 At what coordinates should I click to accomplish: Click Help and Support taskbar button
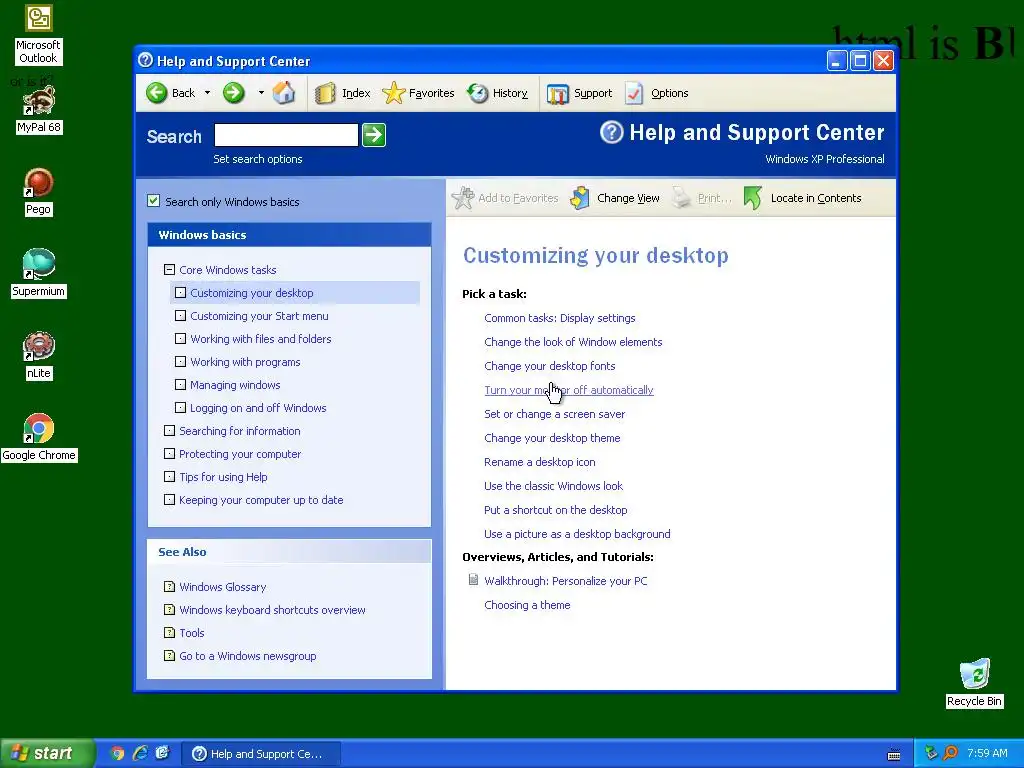coord(261,754)
